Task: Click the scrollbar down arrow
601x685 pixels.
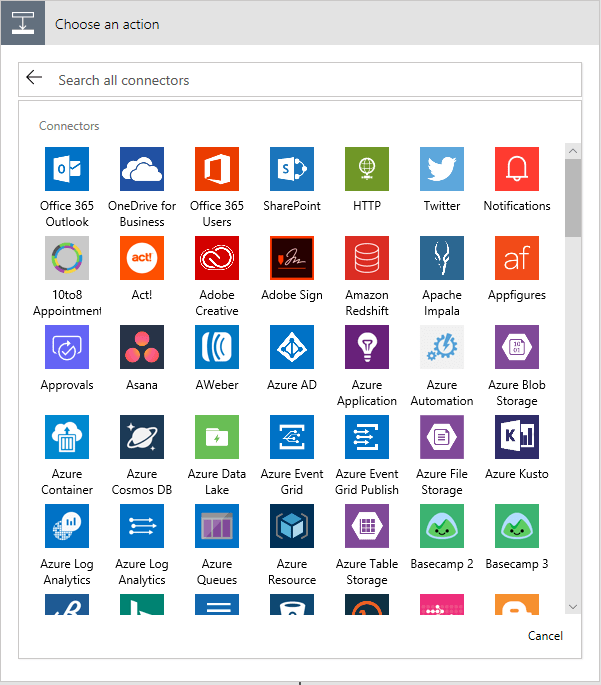Action: [573, 607]
